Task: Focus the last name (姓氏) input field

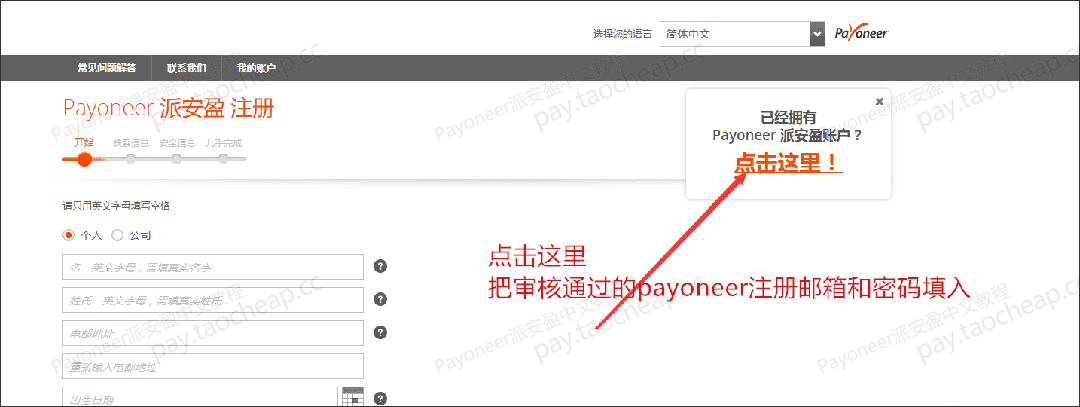Action: (x=213, y=300)
